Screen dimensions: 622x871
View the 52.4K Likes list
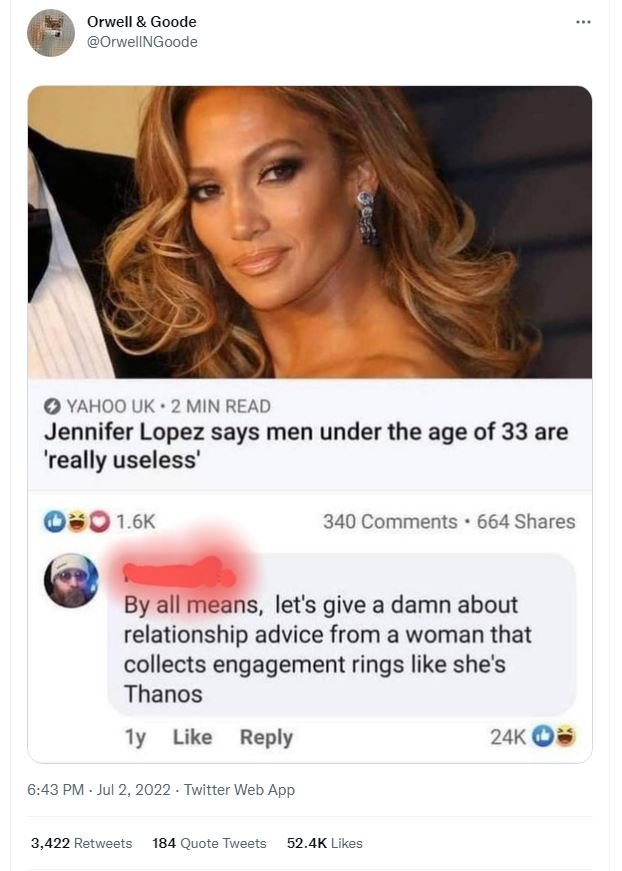click(322, 843)
